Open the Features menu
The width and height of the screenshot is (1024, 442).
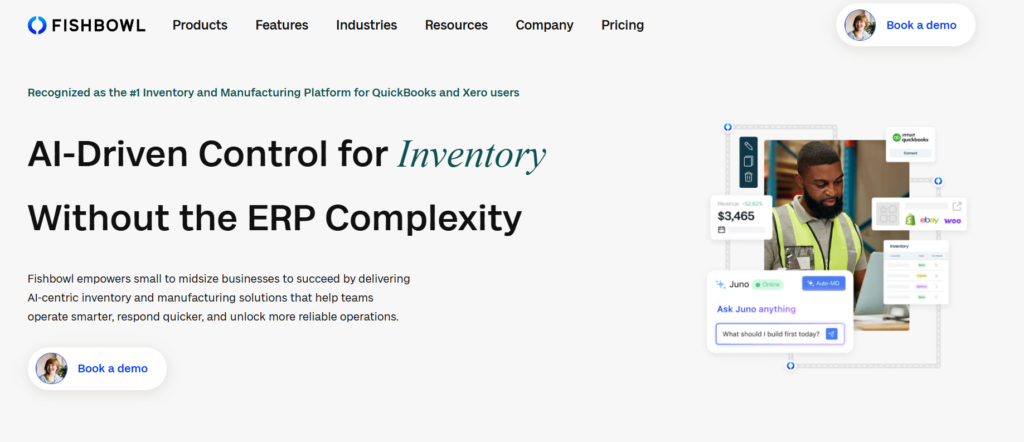282,25
